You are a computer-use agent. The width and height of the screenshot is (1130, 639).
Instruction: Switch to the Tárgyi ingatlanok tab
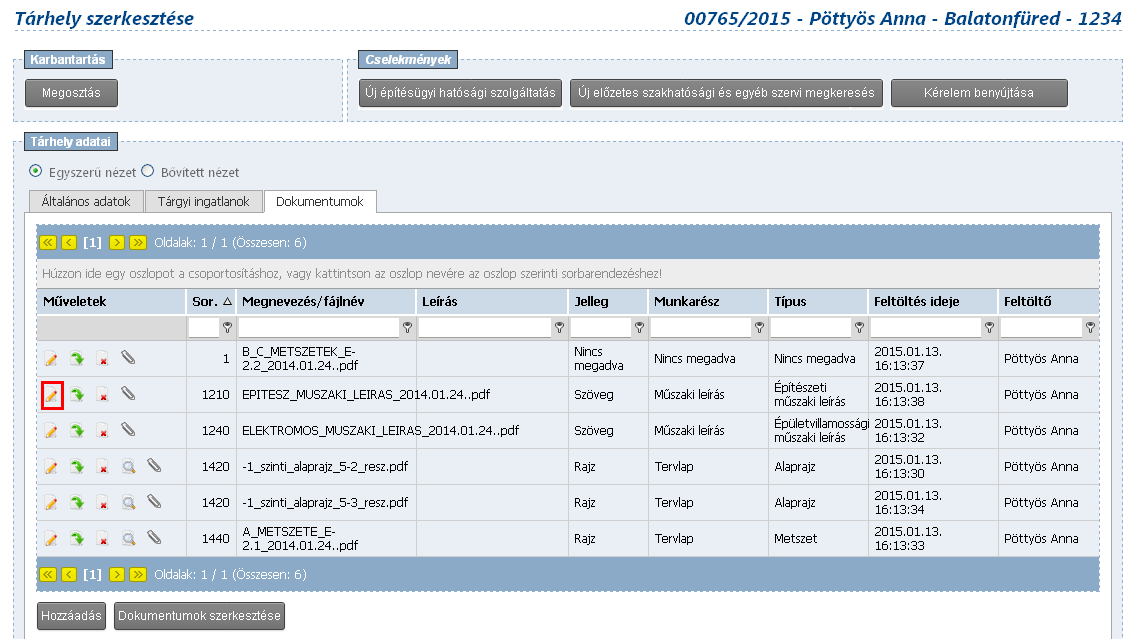tap(203, 202)
